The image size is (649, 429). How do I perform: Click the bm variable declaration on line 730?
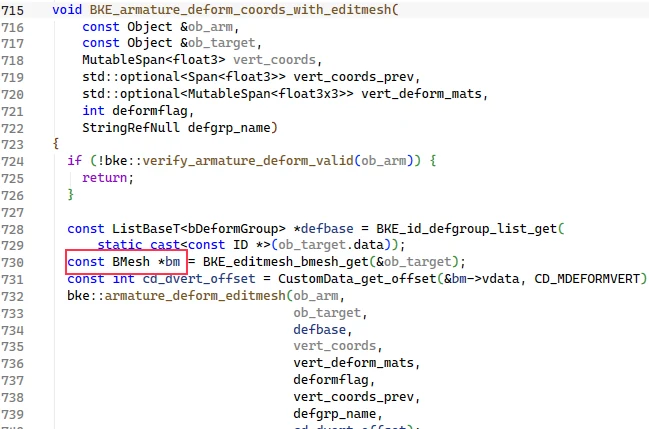click(x=173, y=262)
